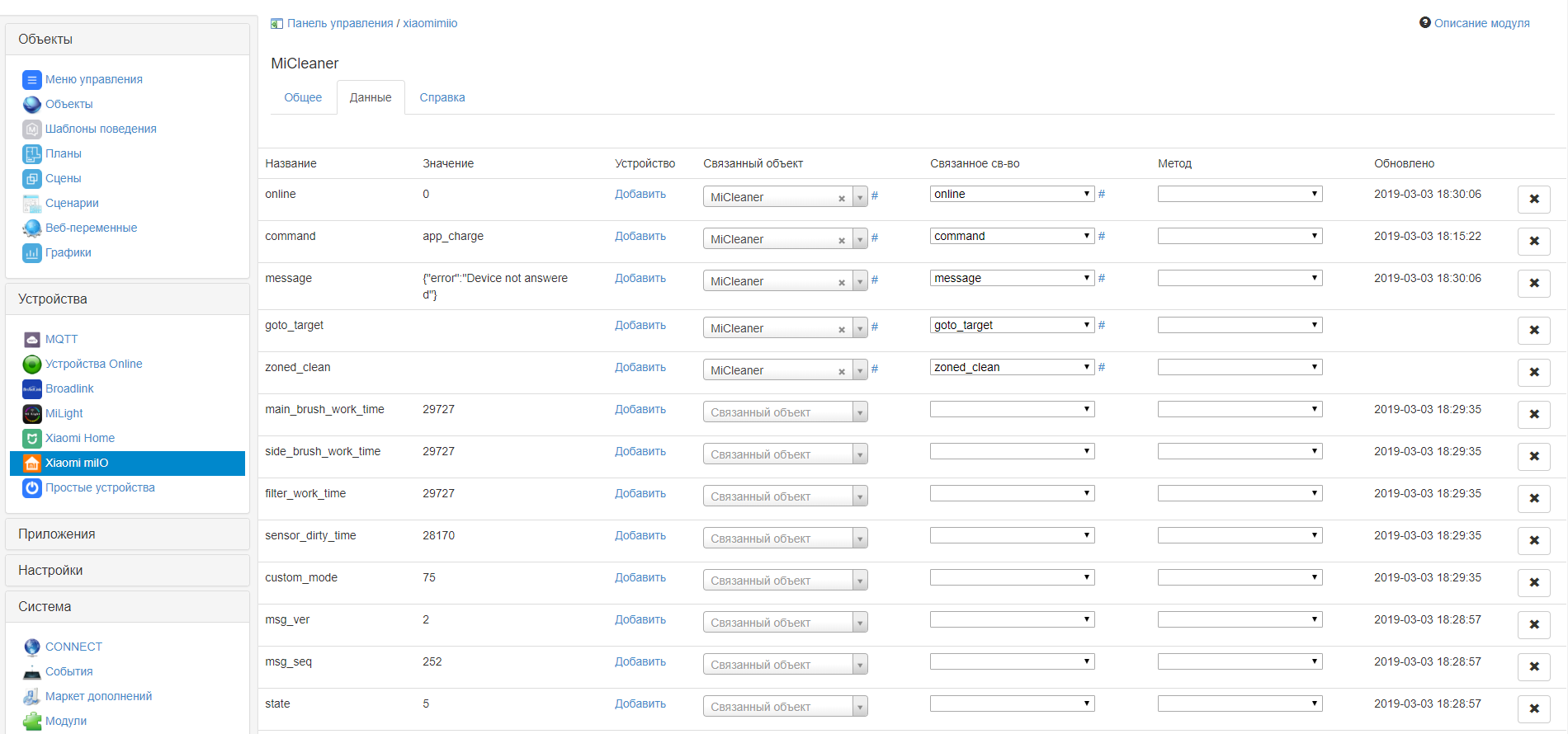Select Xiaomi miIO in the sidebar
The image size is (1568, 734).
coord(77,463)
